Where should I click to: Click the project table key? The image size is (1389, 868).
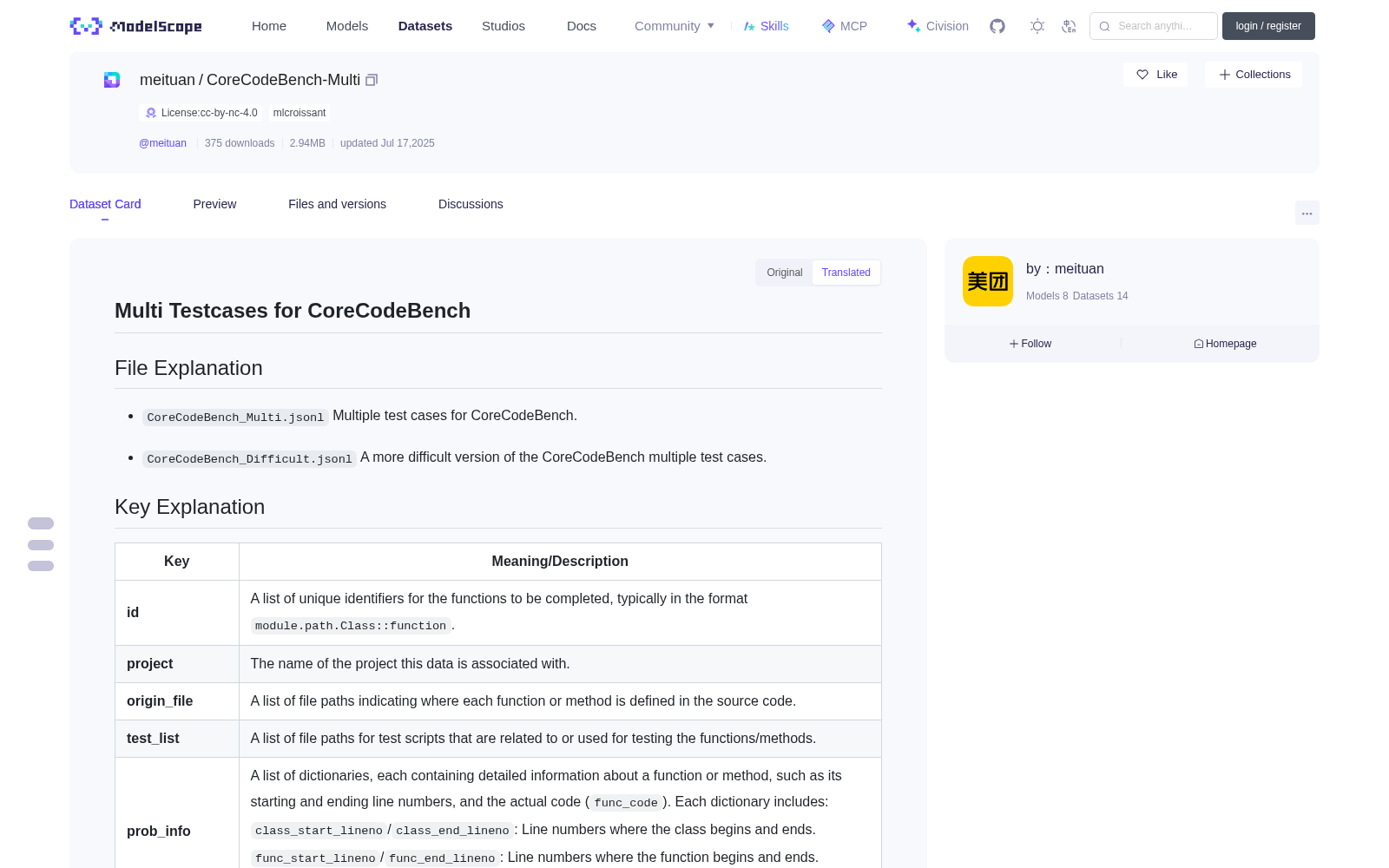pos(150,664)
